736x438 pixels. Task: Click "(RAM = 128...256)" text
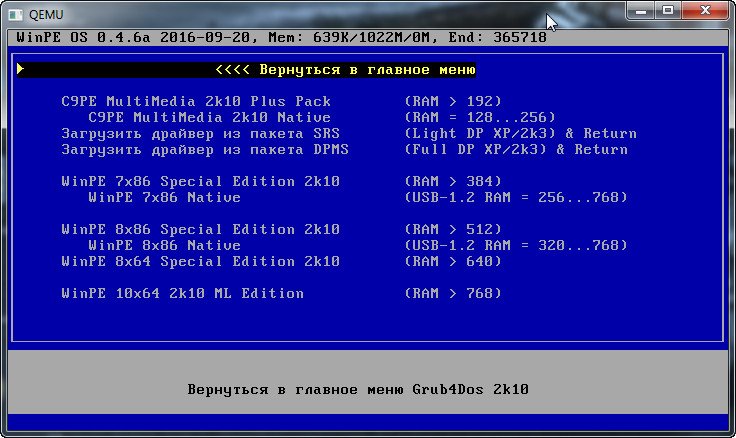[480, 117]
